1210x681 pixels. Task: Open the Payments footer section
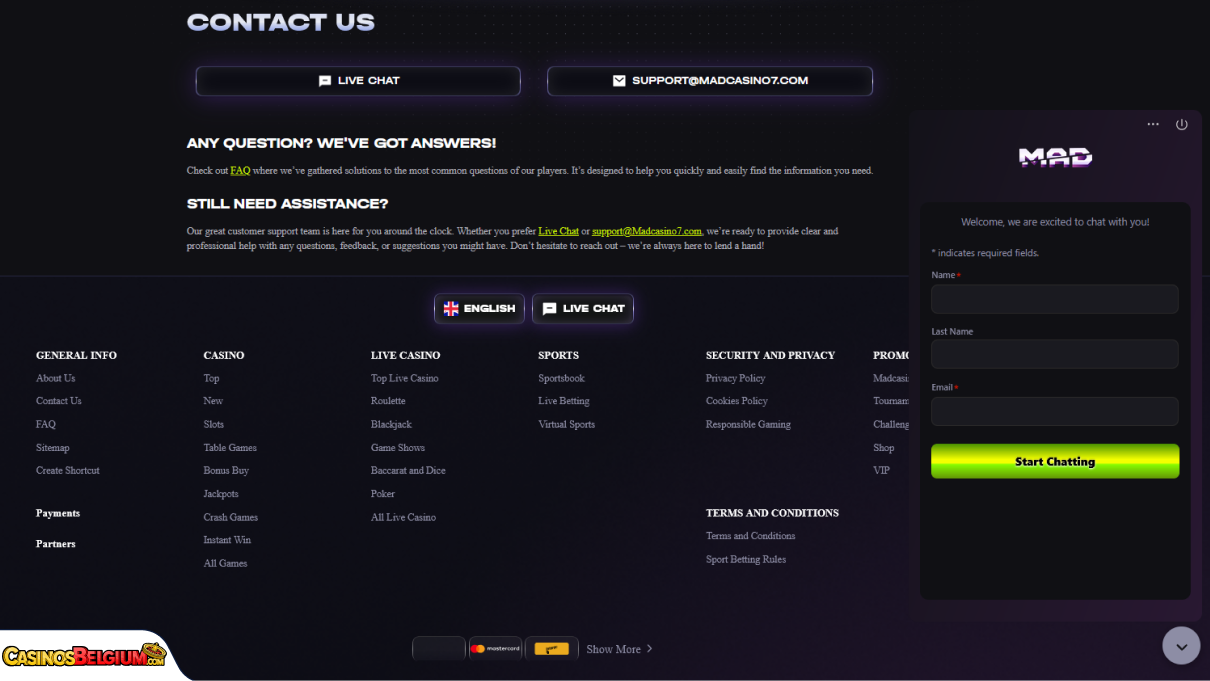[x=58, y=513]
